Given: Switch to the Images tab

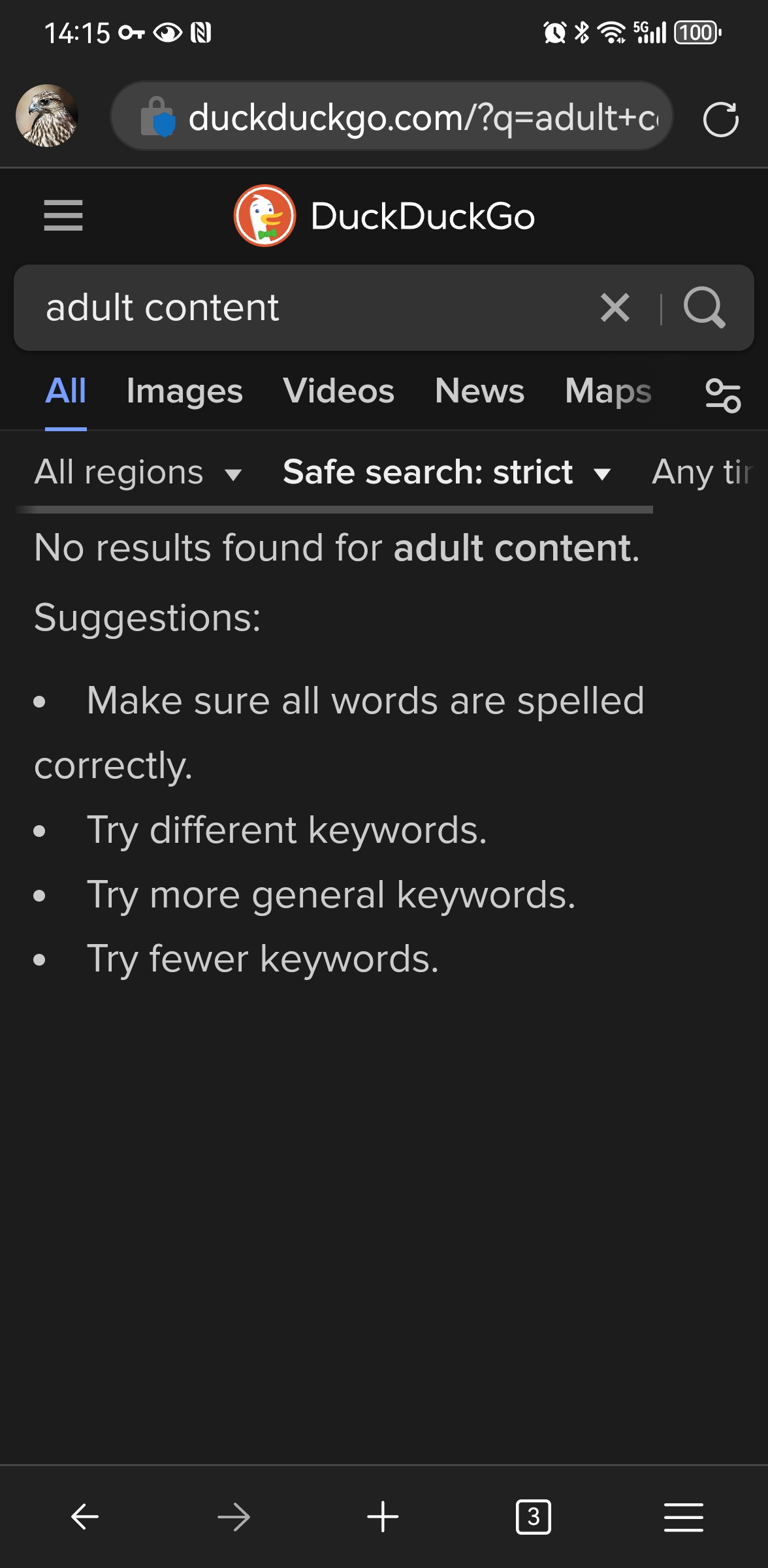Looking at the screenshot, I should (x=185, y=391).
